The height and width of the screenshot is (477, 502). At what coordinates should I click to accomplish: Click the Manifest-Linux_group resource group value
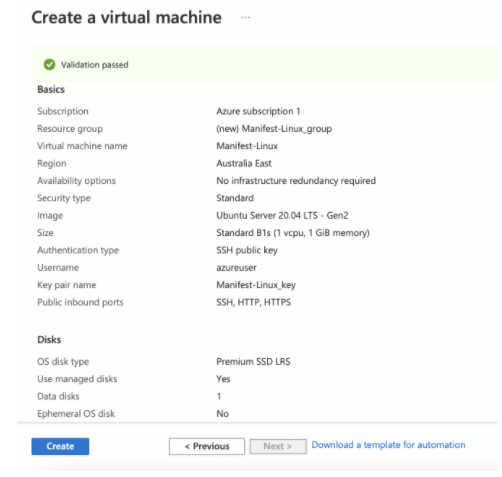pyautogui.click(x=274, y=129)
